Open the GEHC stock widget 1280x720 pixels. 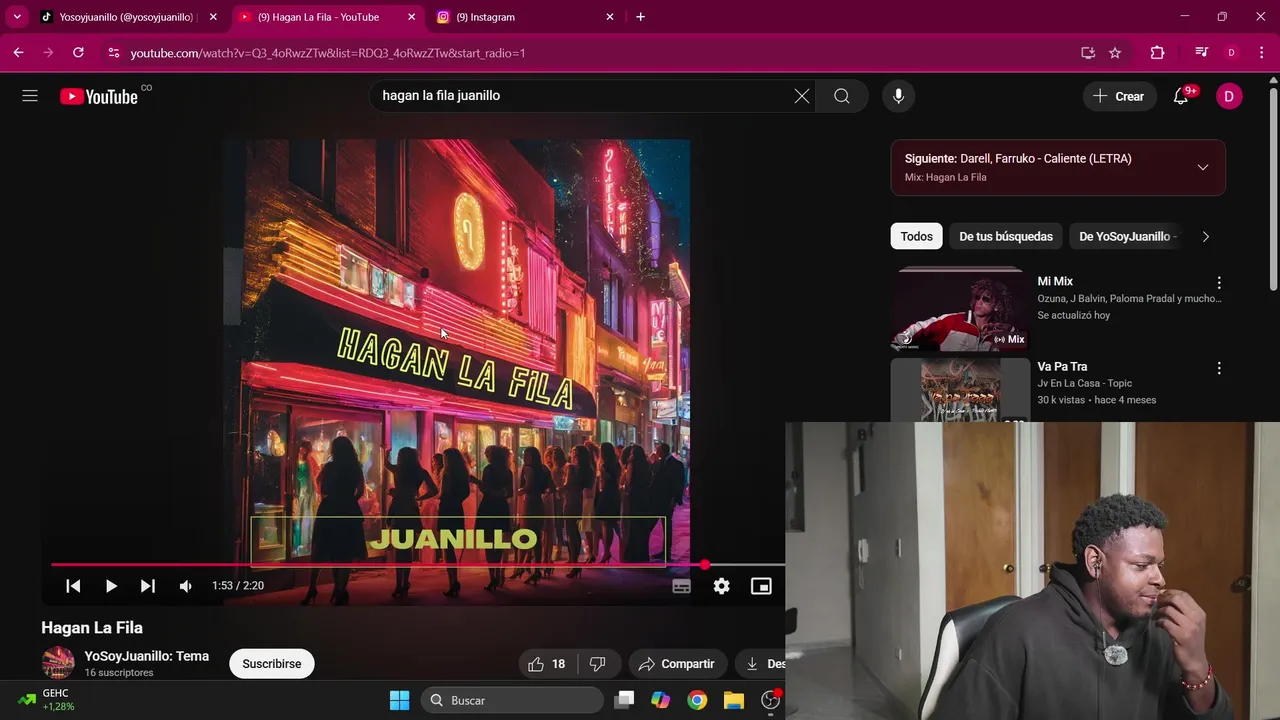46,700
